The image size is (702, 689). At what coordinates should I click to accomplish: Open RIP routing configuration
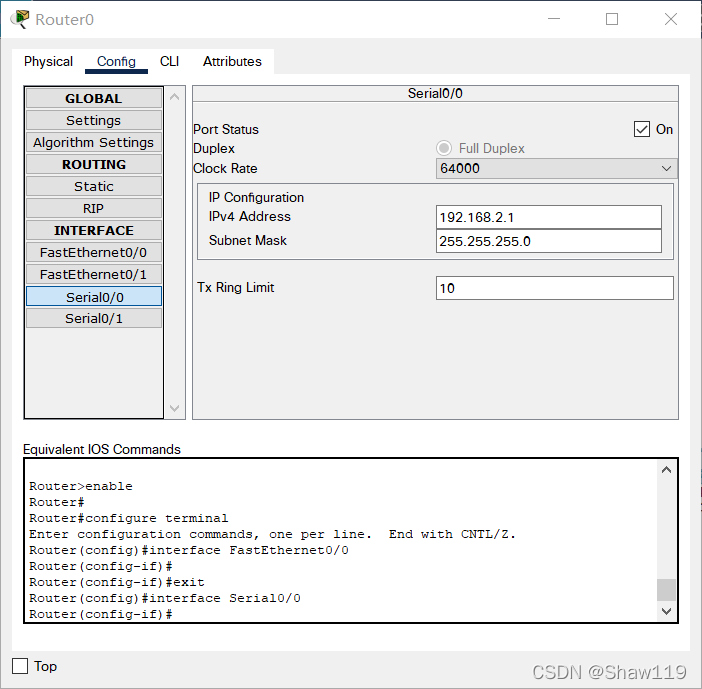93,208
